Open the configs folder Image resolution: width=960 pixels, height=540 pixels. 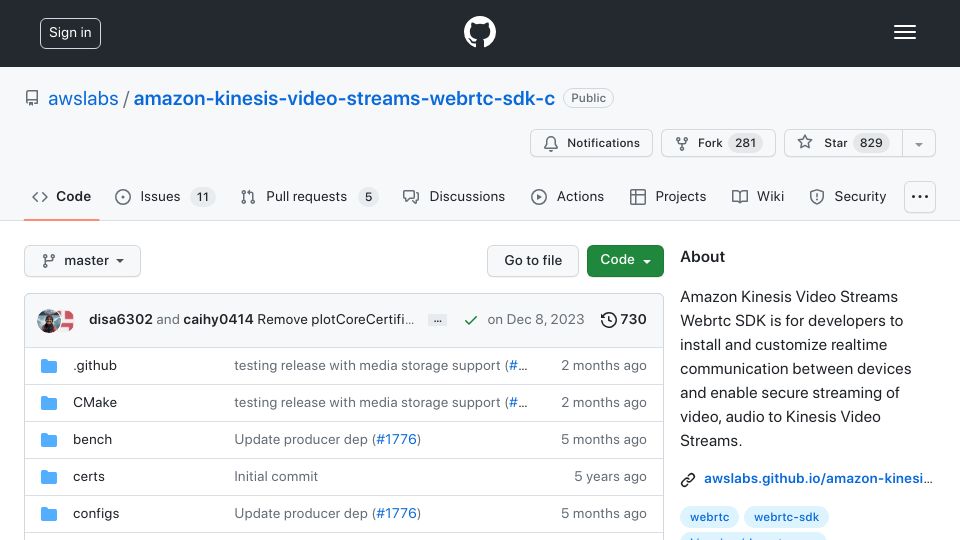96,514
